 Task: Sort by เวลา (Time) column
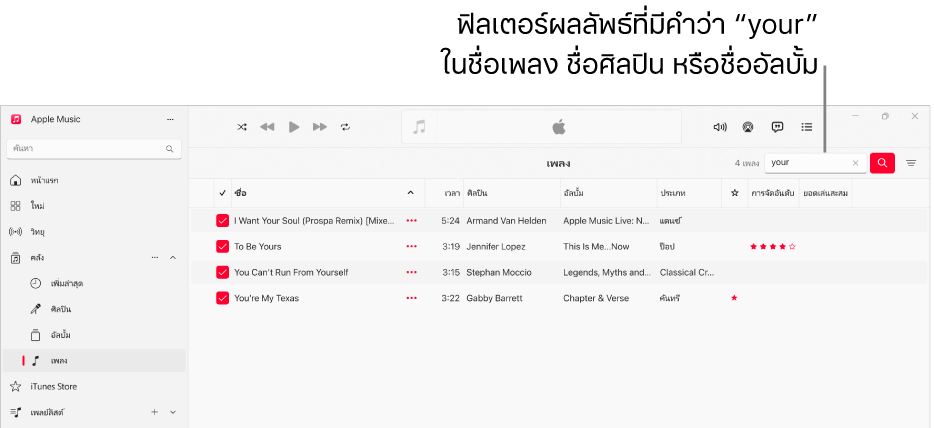(452, 193)
